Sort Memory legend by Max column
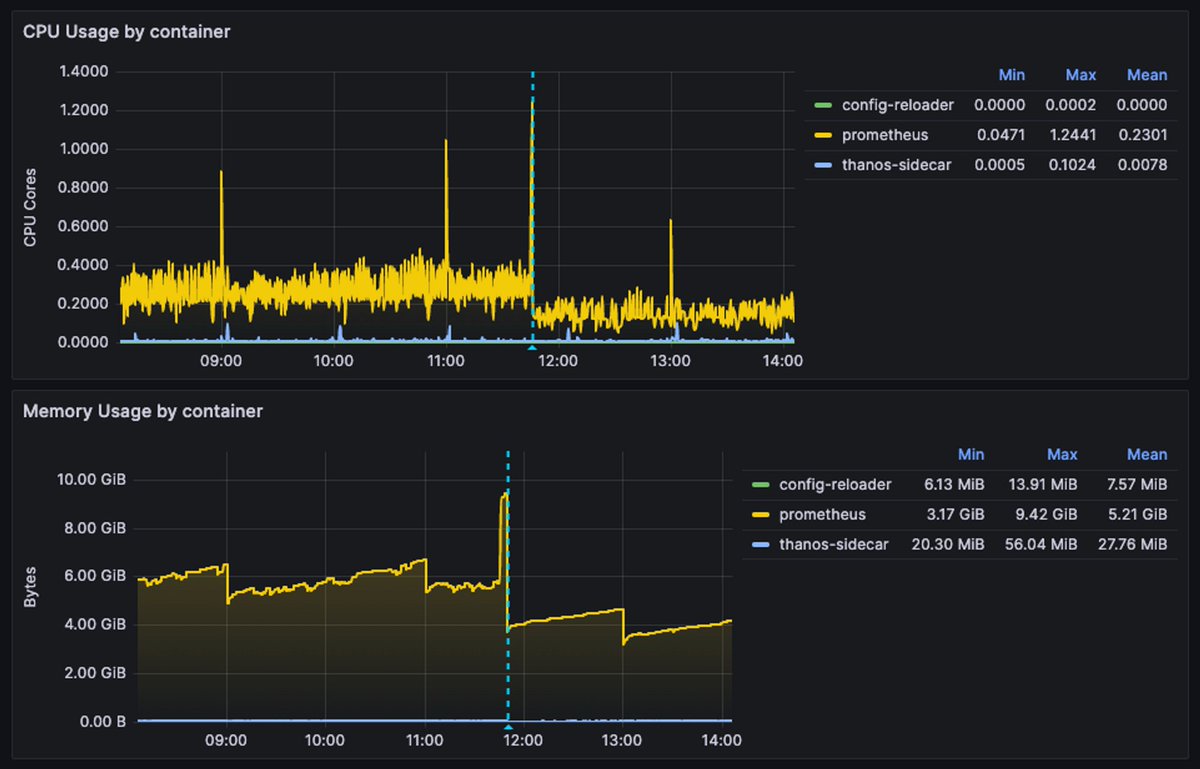The width and height of the screenshot is (1200, 769). pos(1062,454)
